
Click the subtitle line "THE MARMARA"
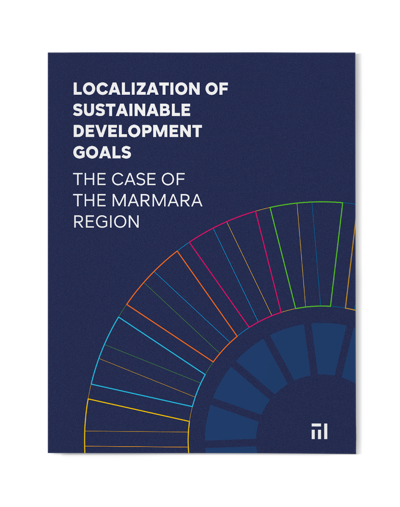point(138,200)
